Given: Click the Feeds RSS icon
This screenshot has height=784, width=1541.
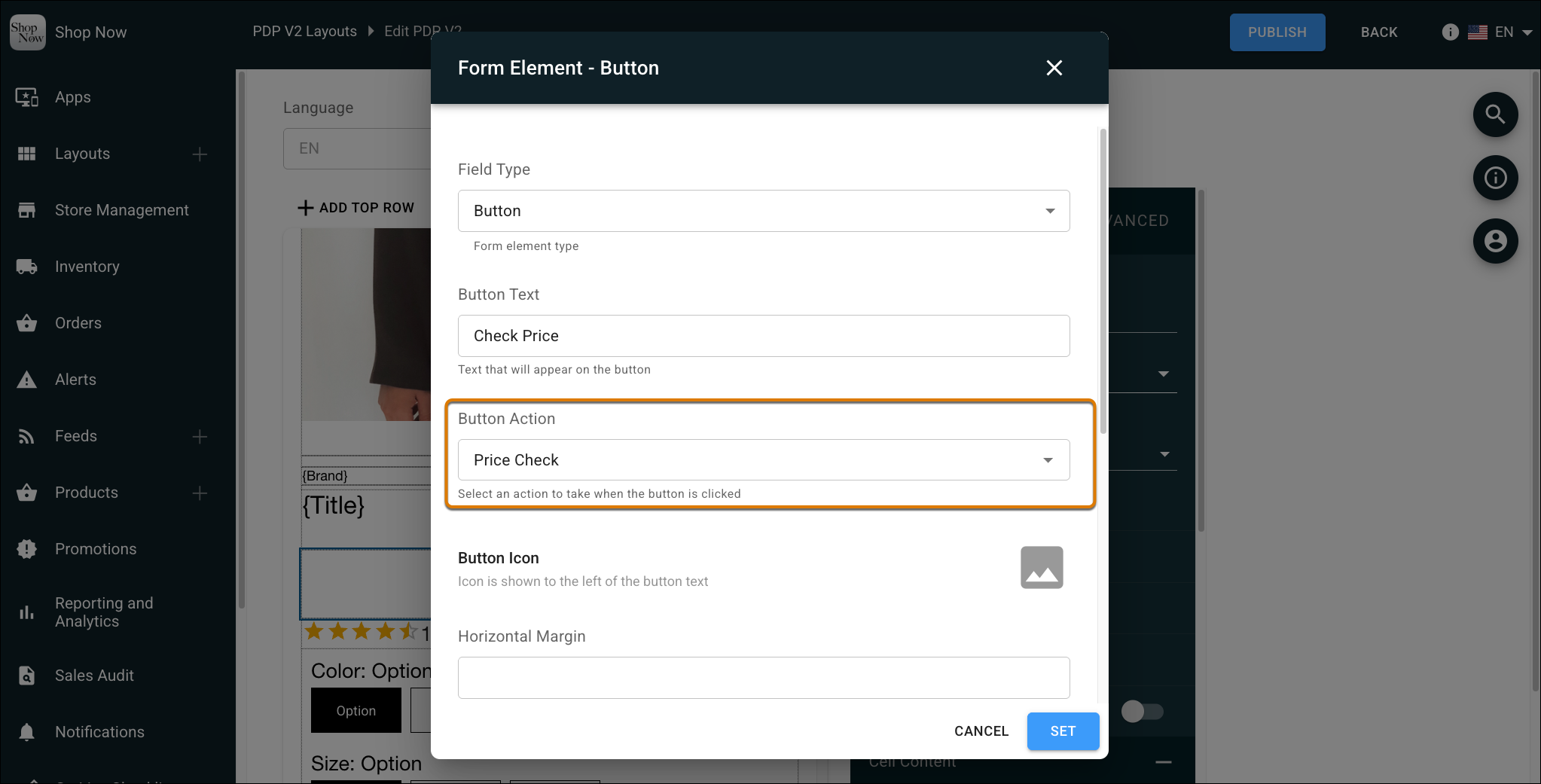Looking at the screenshot, I should click(27, 436).
